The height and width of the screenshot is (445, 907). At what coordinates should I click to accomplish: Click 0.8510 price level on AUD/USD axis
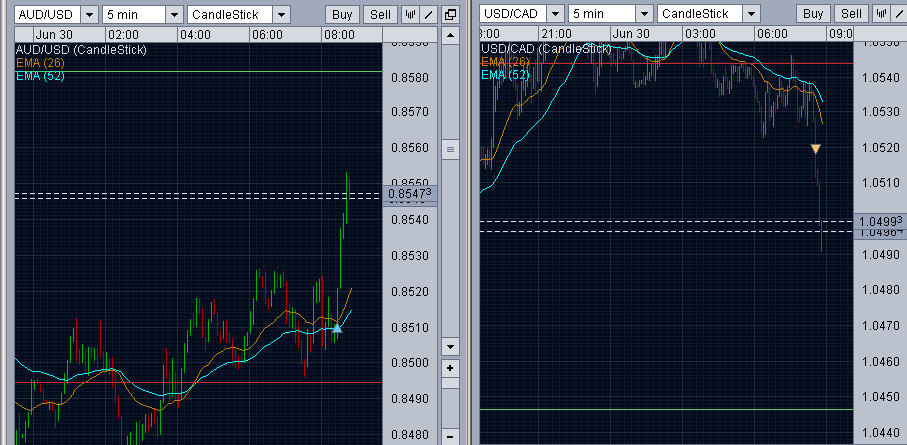(410, 328)
